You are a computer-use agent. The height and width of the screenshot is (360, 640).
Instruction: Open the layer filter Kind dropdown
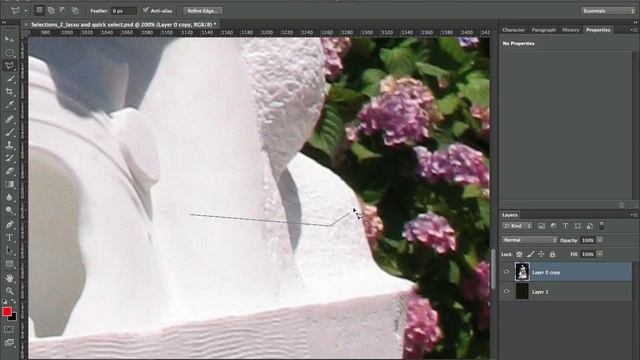(517, 226)
